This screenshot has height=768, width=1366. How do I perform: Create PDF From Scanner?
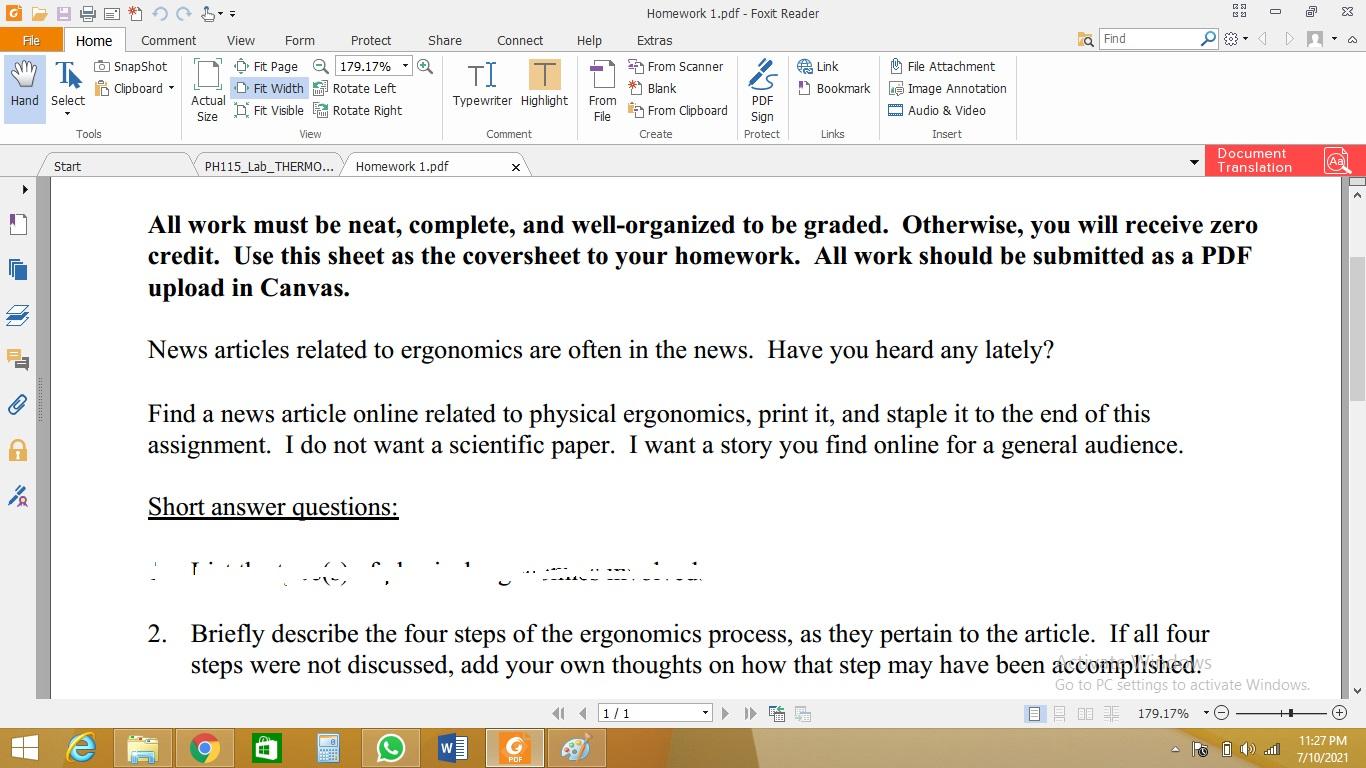coord(678,66)
